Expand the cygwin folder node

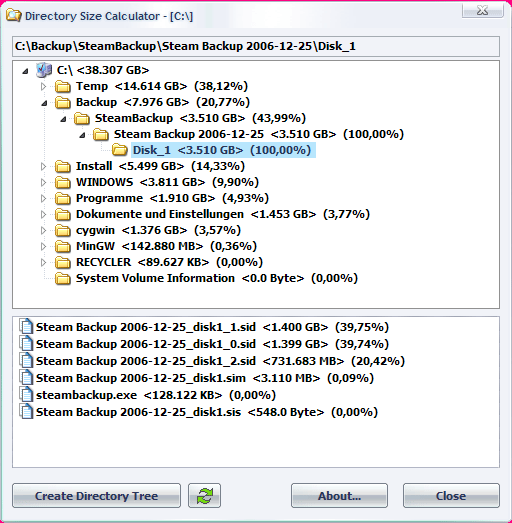[x=43, y=230]
